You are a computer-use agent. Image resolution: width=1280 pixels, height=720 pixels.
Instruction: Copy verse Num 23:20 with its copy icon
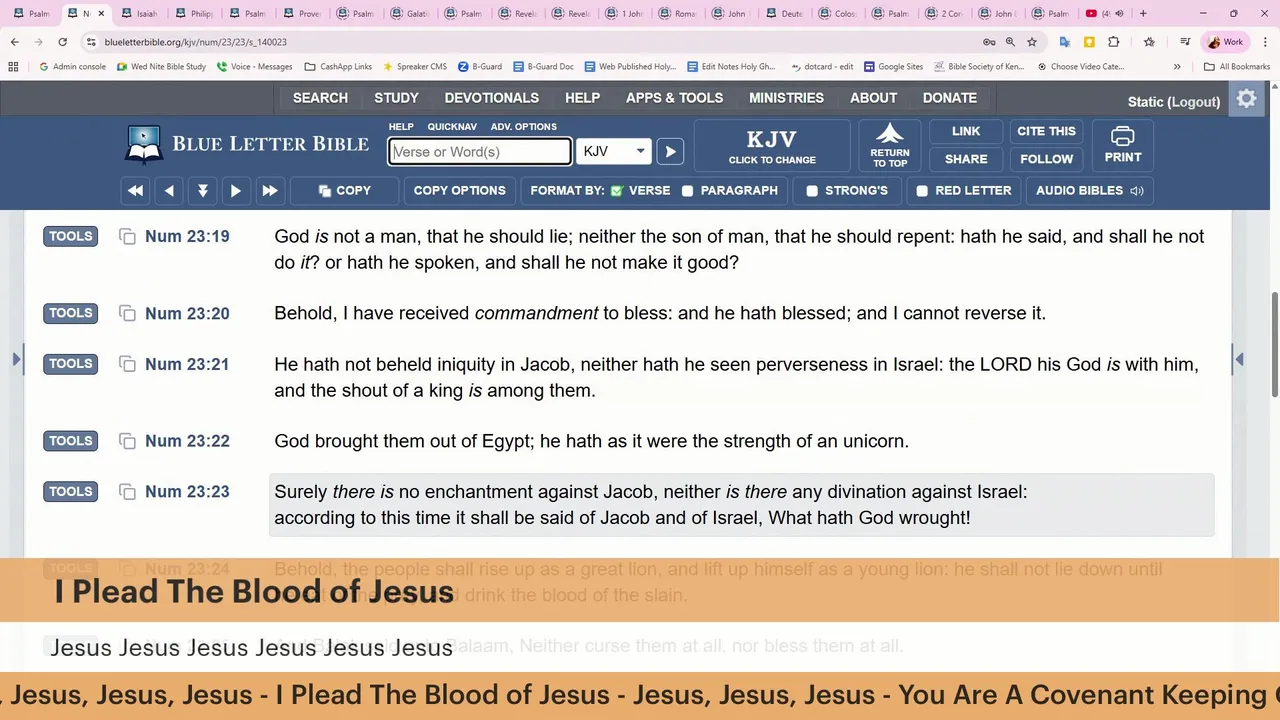(127, 314)
